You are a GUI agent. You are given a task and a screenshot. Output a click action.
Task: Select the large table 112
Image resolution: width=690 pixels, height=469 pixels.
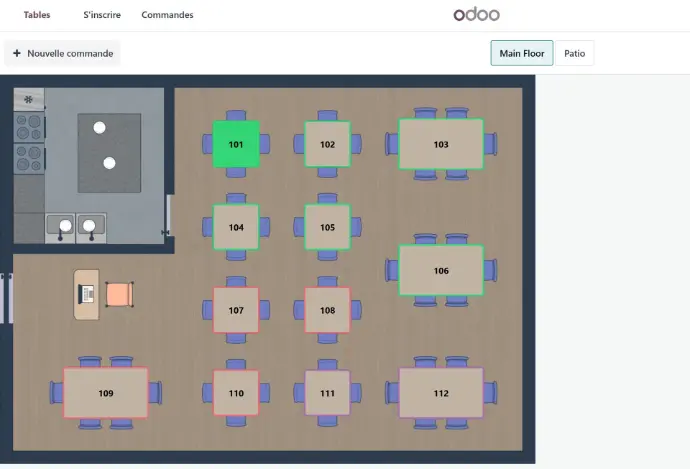(441, 393)
